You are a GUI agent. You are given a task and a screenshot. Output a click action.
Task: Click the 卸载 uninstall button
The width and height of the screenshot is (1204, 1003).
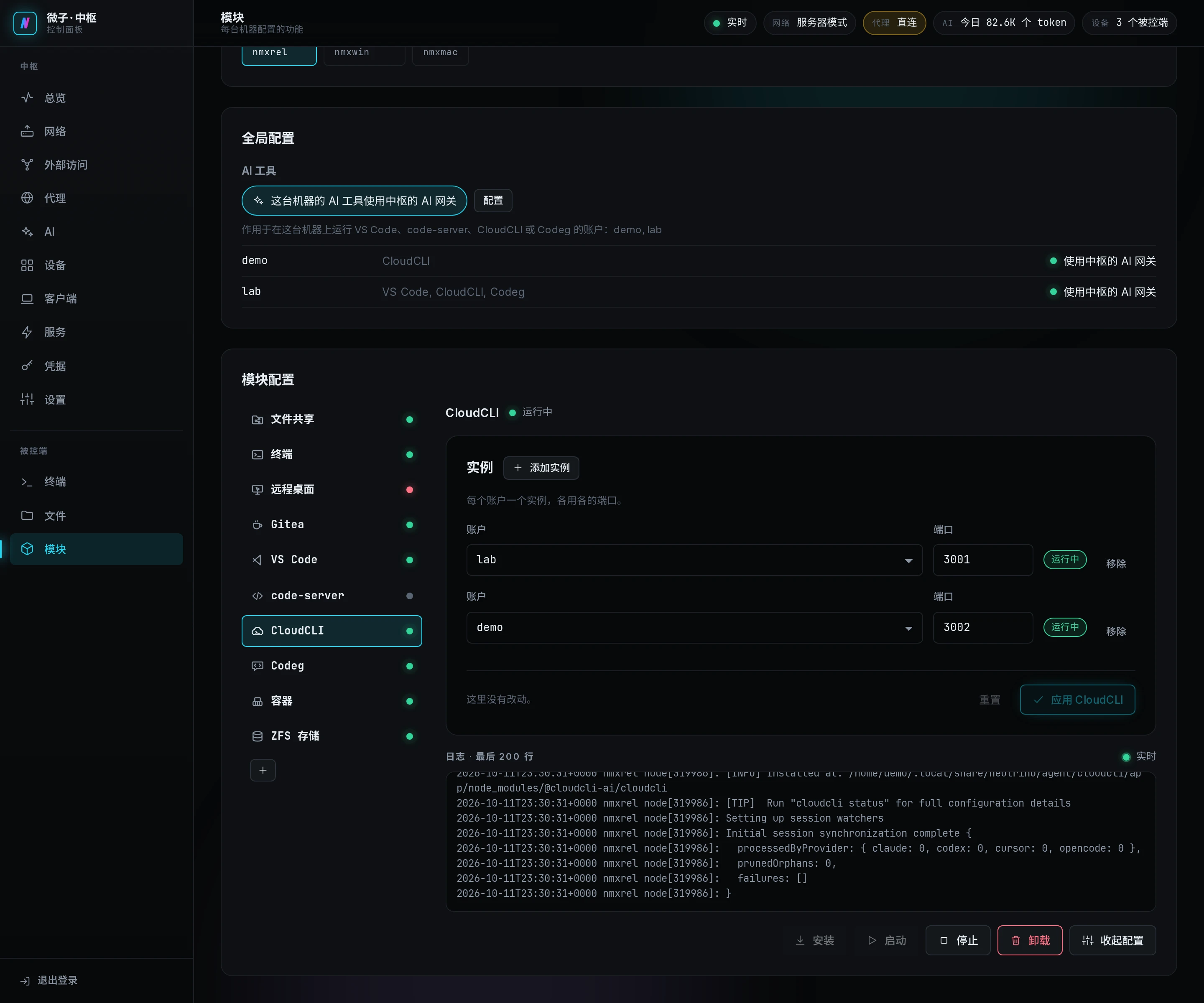point(1030,941)
